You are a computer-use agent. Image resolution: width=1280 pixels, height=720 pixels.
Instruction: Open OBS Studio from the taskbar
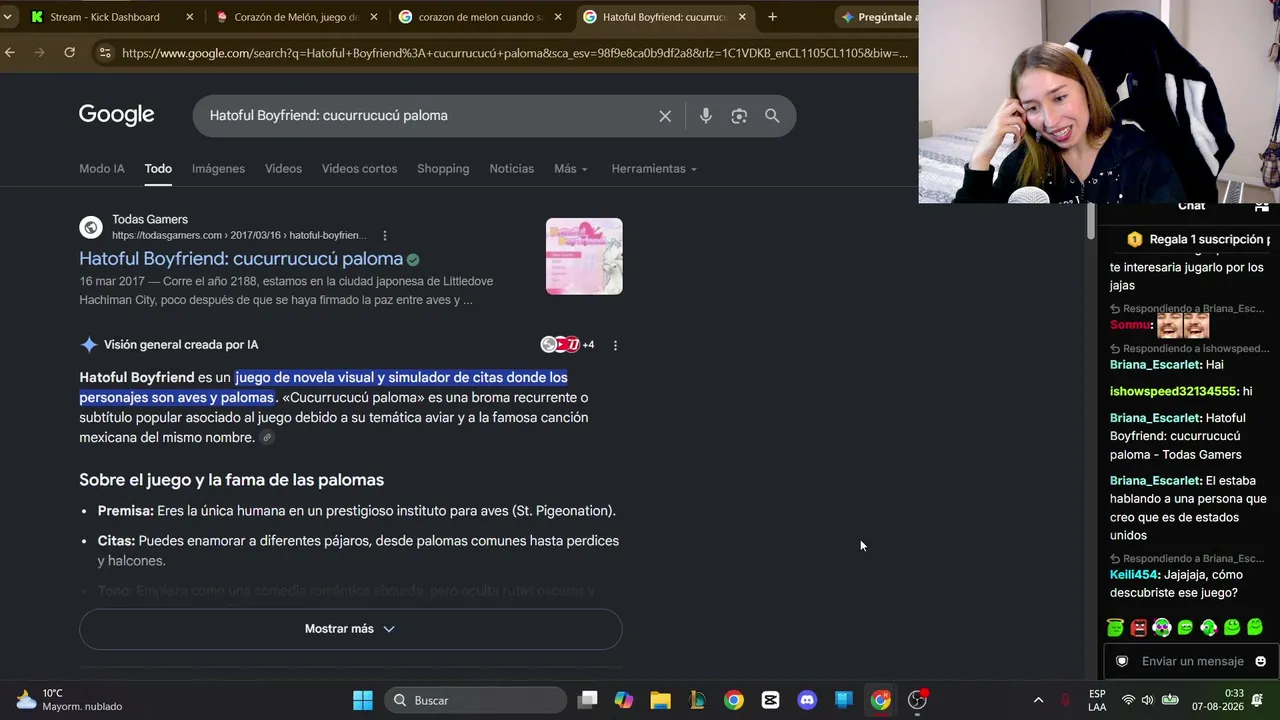(x=917, y=700)
